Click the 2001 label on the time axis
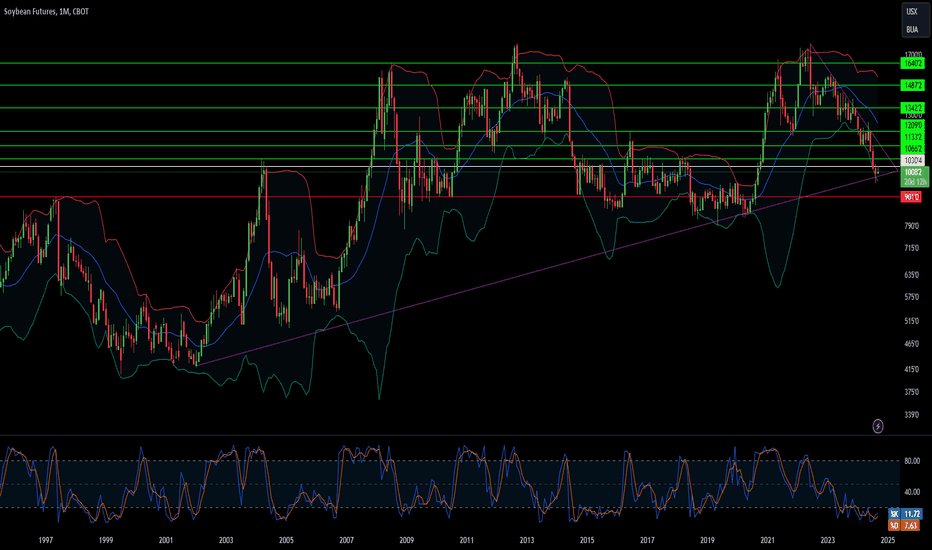This screenshot has width=932, height=550. 166,540
